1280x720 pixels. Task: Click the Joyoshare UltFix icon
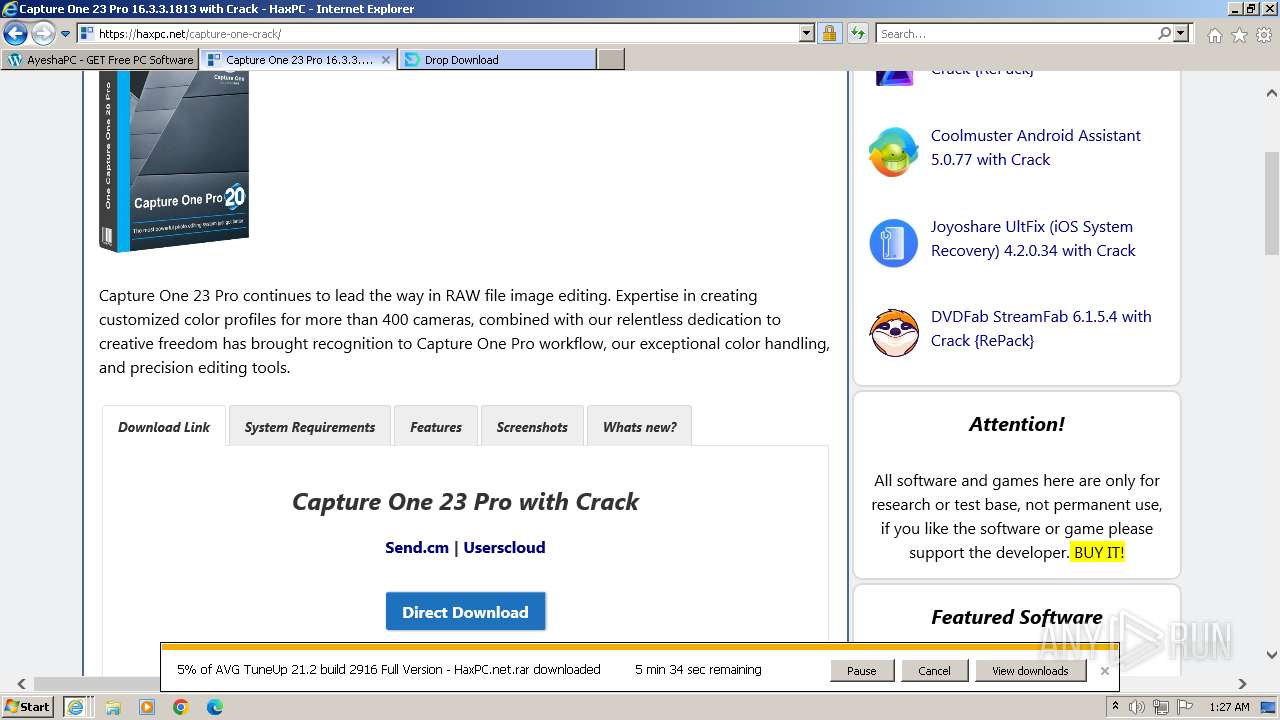[x=893, y=243]
